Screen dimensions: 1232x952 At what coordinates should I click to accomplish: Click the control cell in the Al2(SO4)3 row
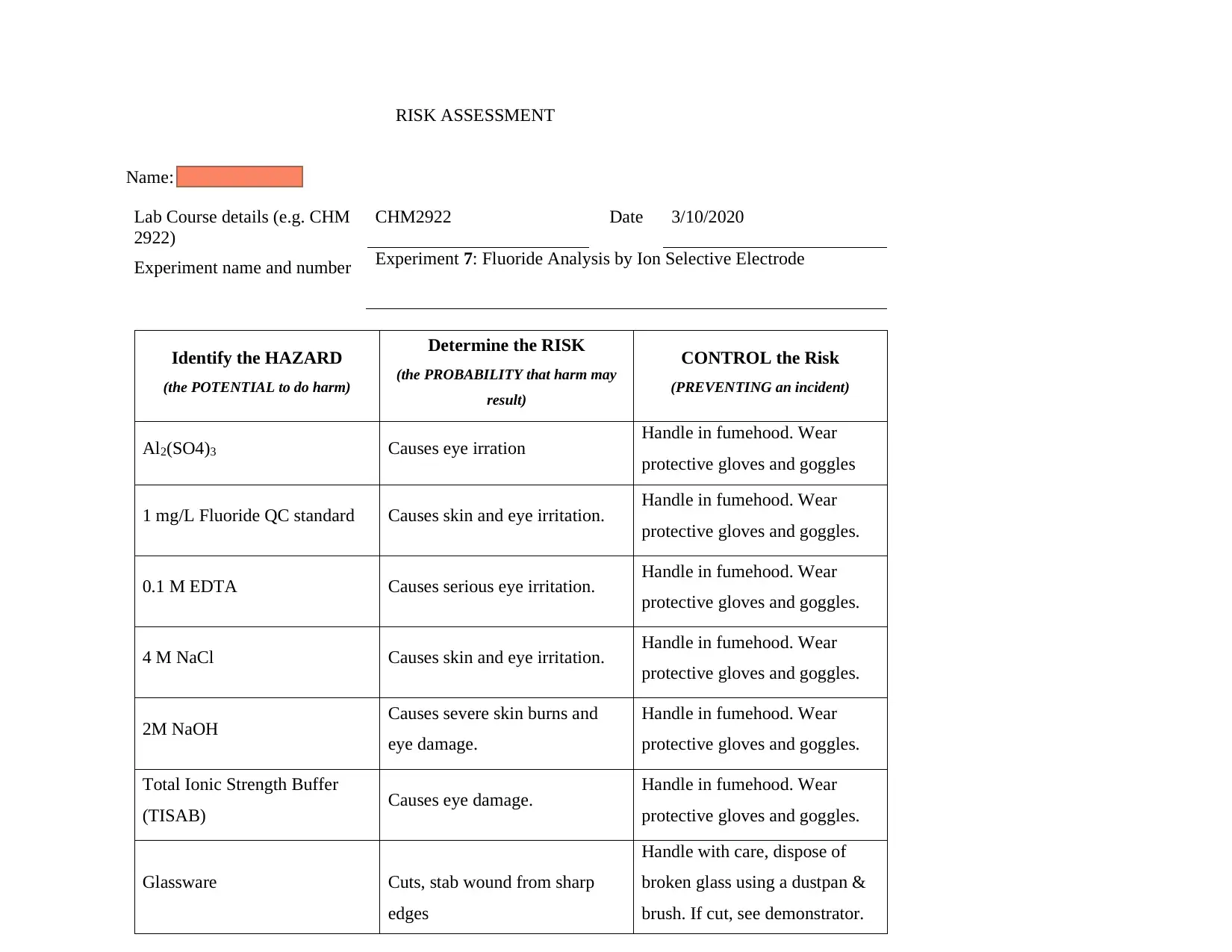pos(760,453)
